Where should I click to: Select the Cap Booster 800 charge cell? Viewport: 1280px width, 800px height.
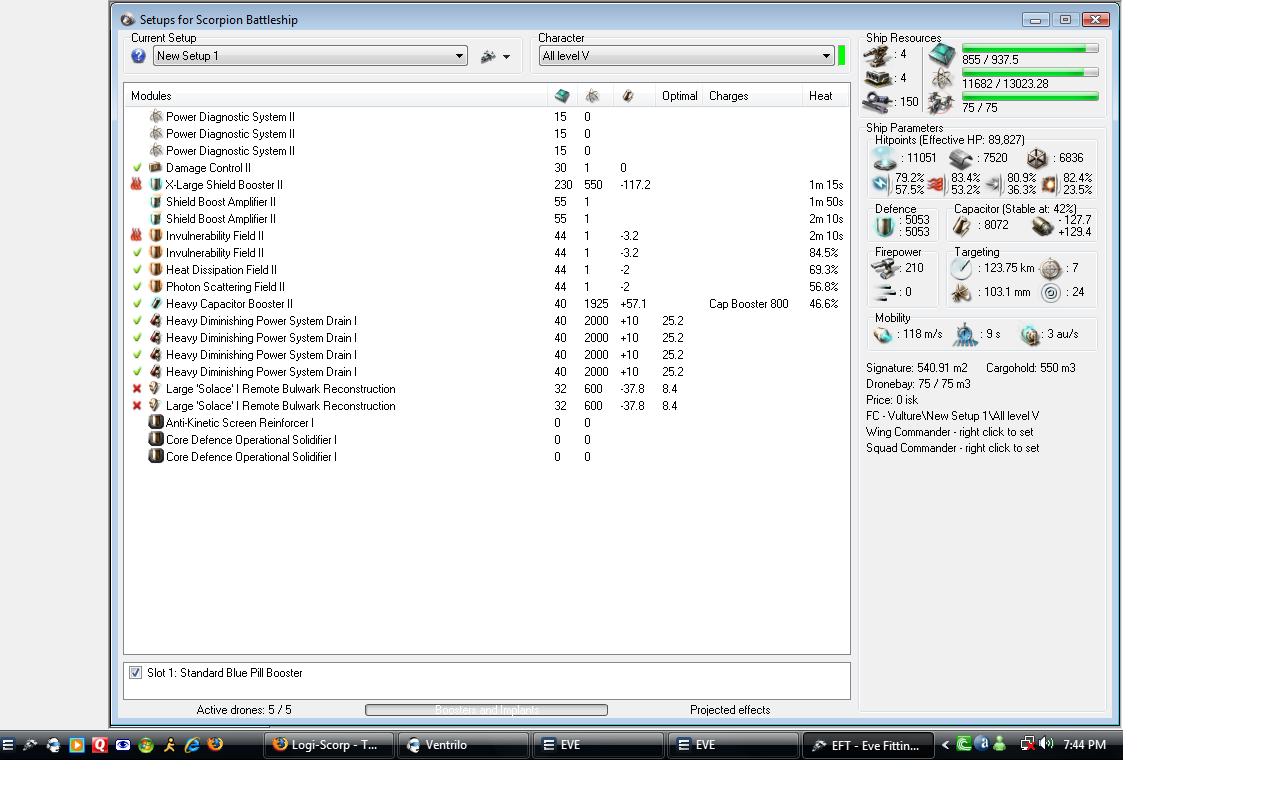coord(749,304)
